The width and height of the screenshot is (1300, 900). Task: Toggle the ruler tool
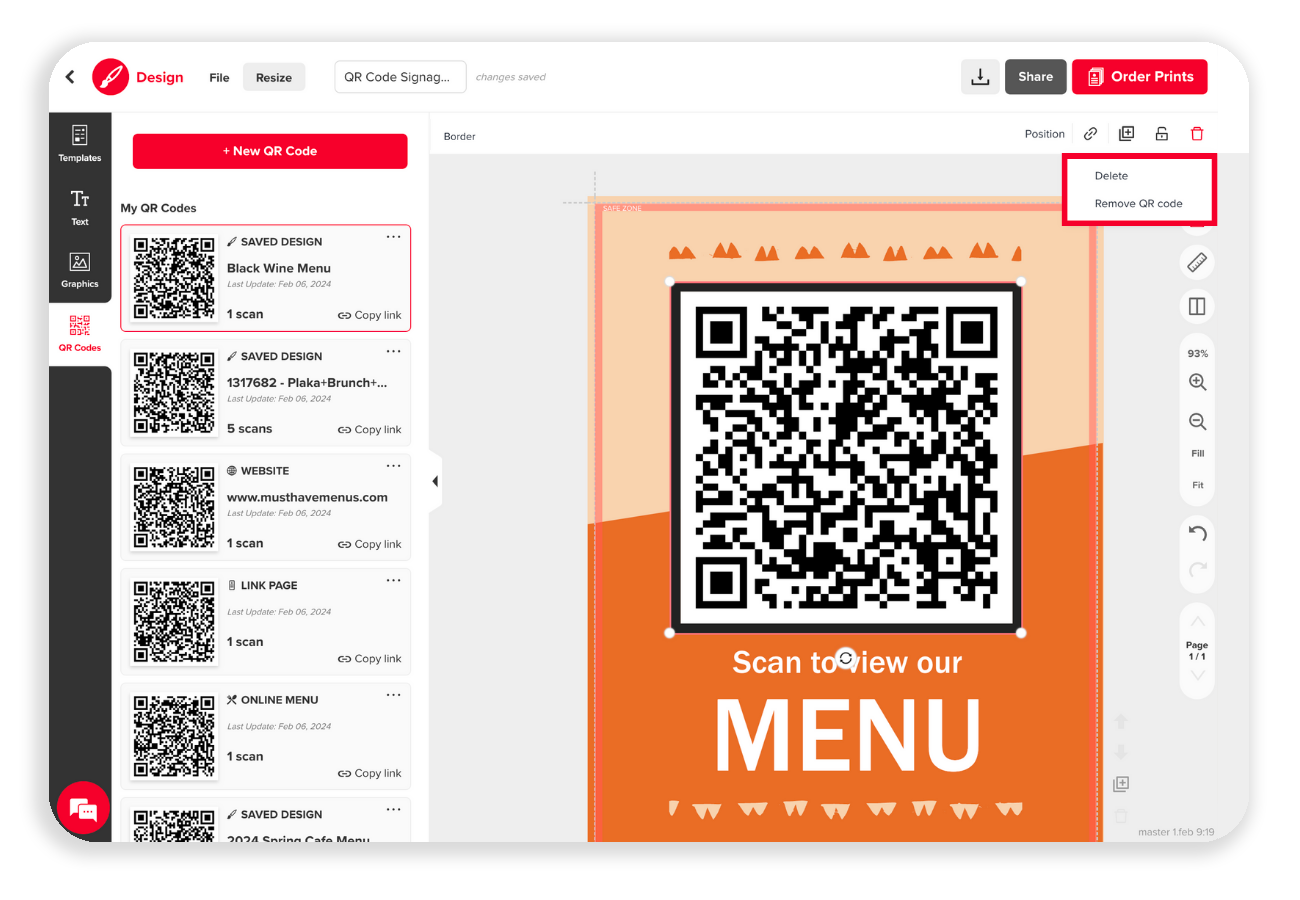click(1197, 264)
